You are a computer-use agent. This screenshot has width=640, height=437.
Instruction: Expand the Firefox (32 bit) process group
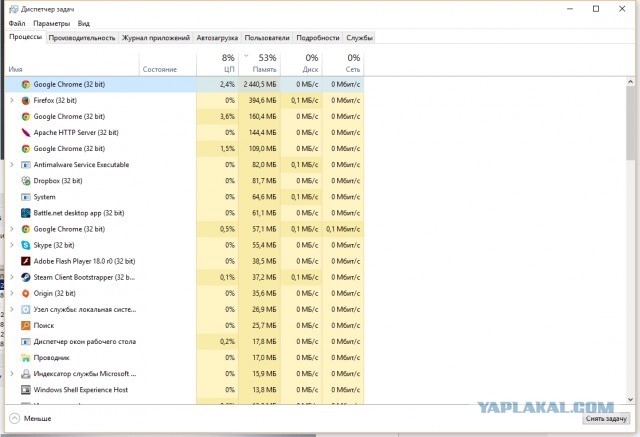[12, 100]
